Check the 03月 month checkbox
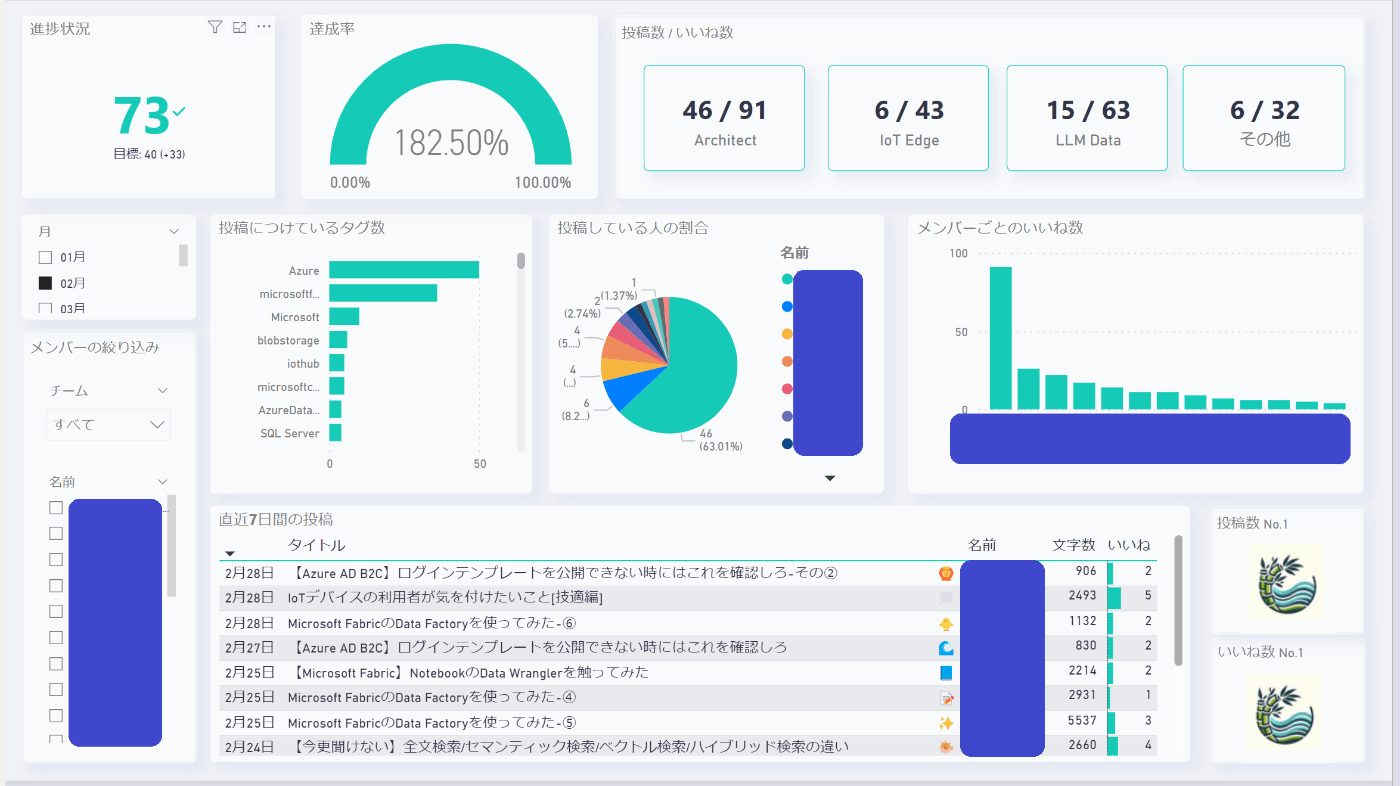The image size is (1400, 786). [x=45, y=308]
